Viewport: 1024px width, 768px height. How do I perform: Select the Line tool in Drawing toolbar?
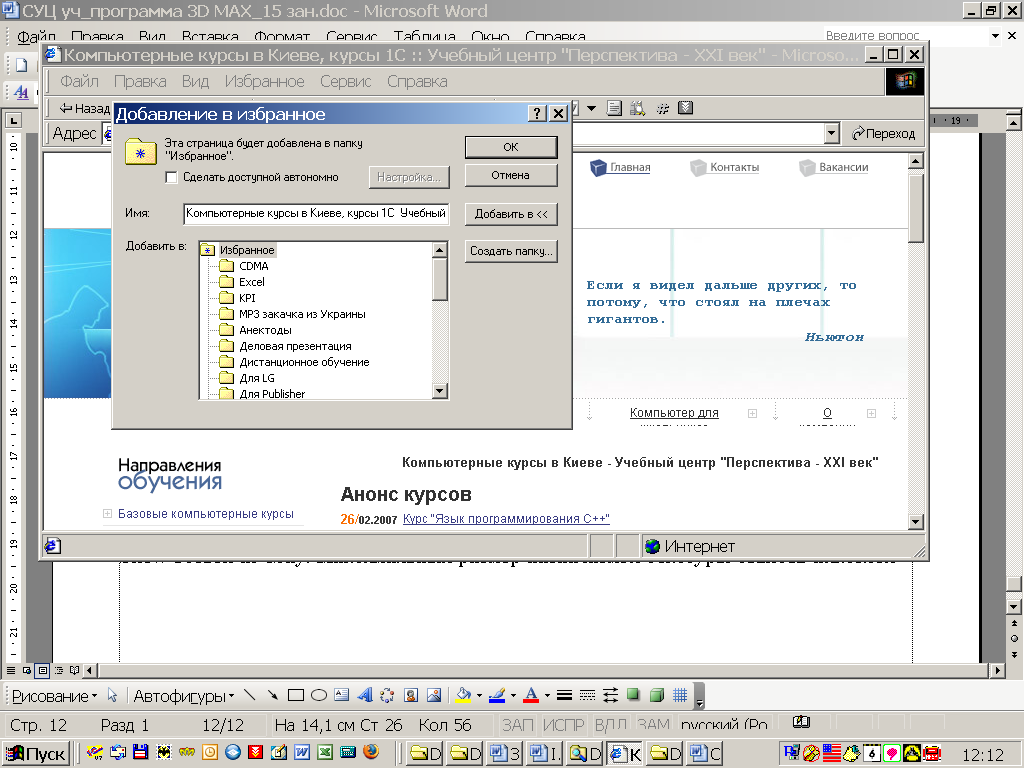coord(249,696)
